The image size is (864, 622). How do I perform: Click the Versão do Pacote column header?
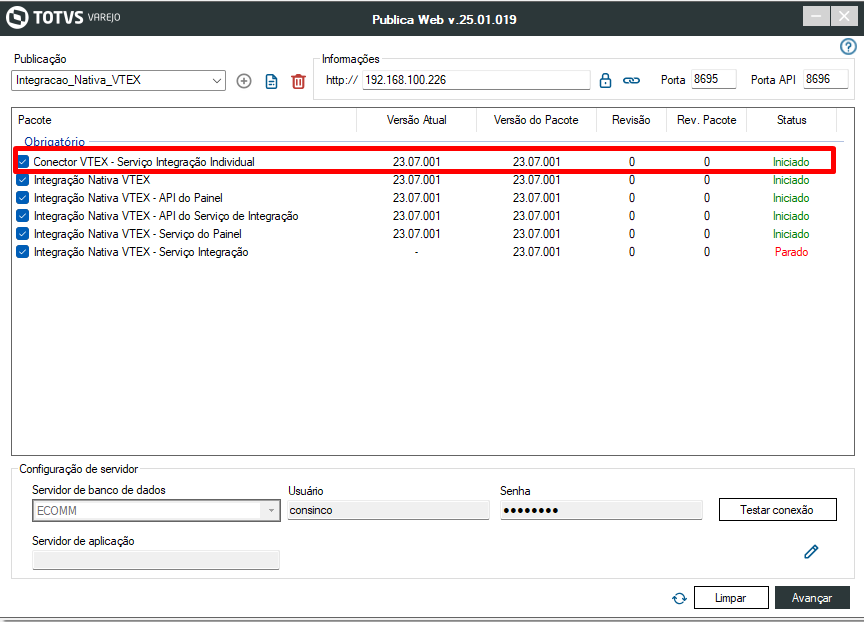(536, 120)
